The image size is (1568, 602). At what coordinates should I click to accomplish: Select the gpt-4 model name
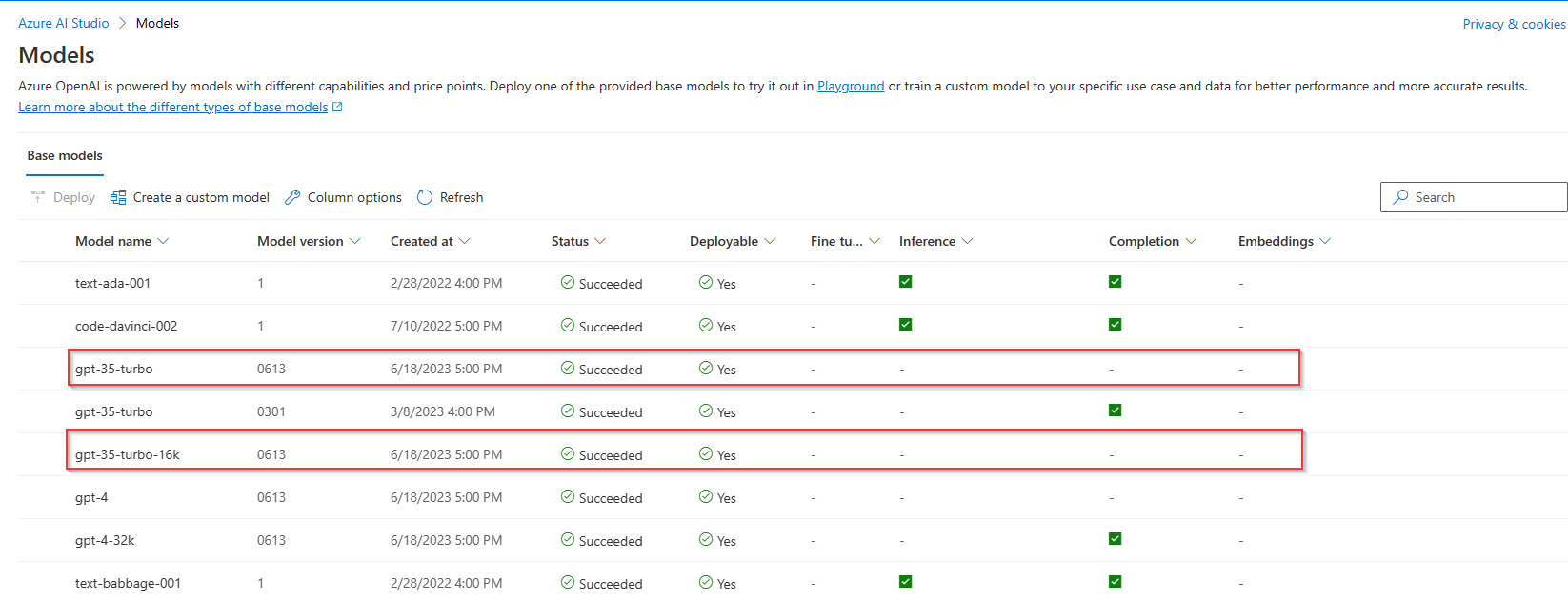click(91, 497)
